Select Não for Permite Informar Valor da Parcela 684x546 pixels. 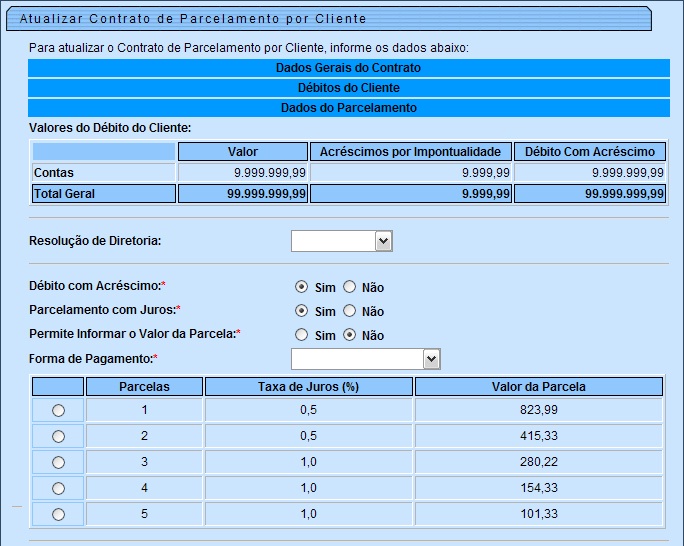350,335
